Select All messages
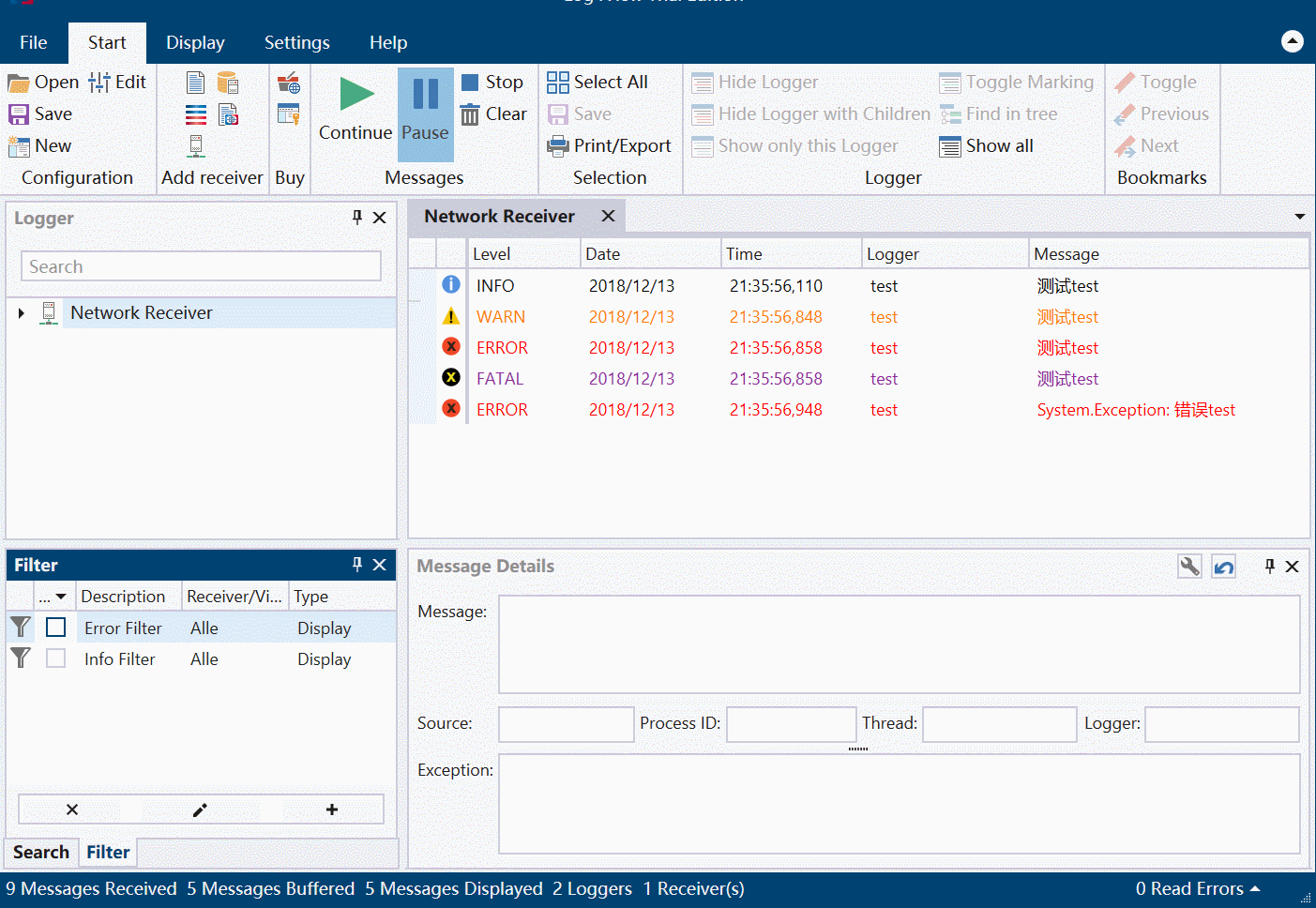Viewport: 1316px width, 908px height. (x=597, y=83)
